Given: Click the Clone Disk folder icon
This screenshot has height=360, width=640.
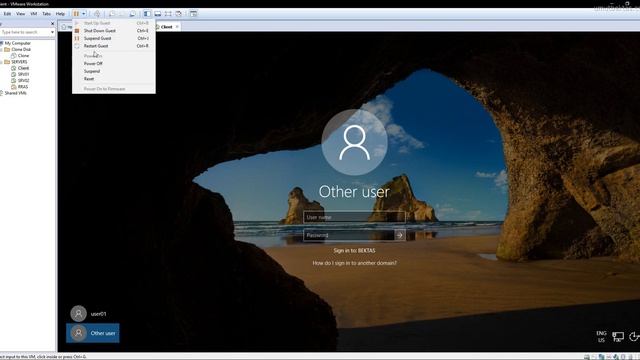Looking at the screenshot, I should tap(7, 49).
